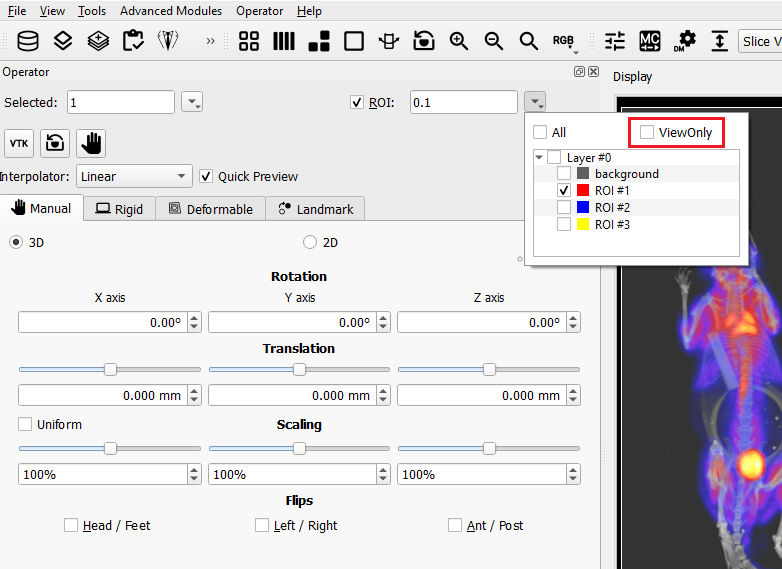The width and height of the screenshot is (782, 569).
Task: Click the VTK button in Operator panel
Action: (19, 143)
